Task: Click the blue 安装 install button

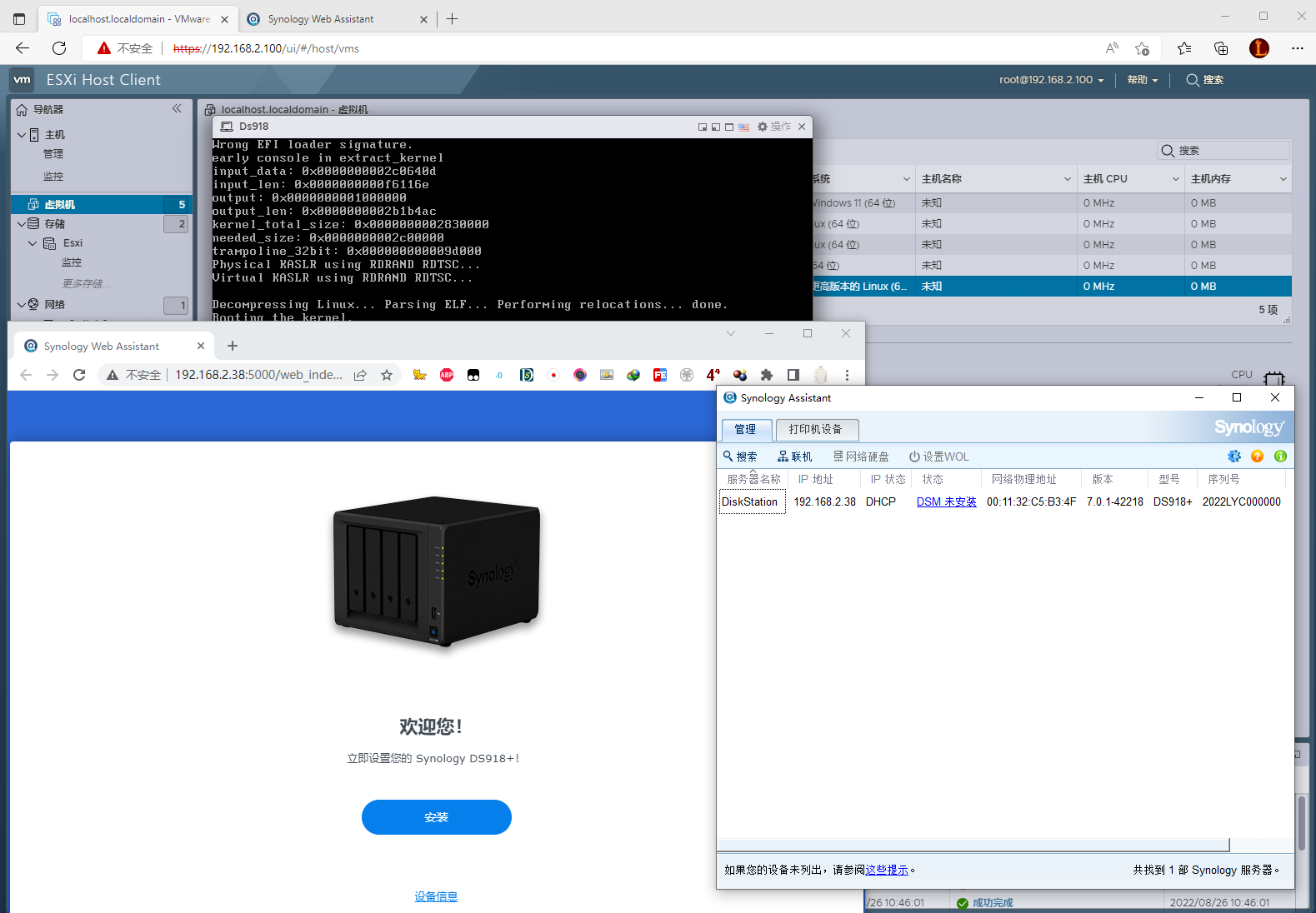Action: 436,817
